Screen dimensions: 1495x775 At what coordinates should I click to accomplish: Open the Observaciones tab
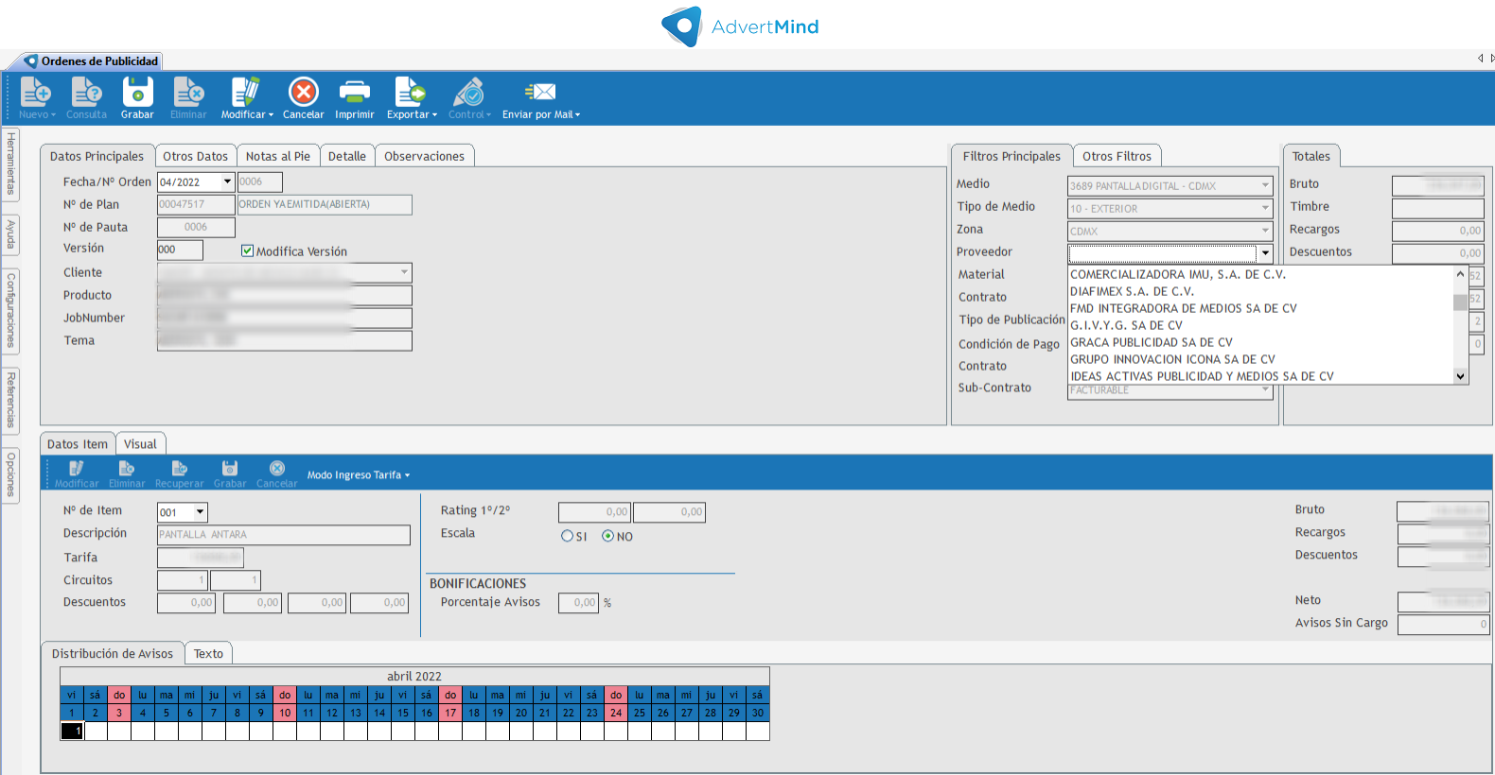(x=424, y=156)
